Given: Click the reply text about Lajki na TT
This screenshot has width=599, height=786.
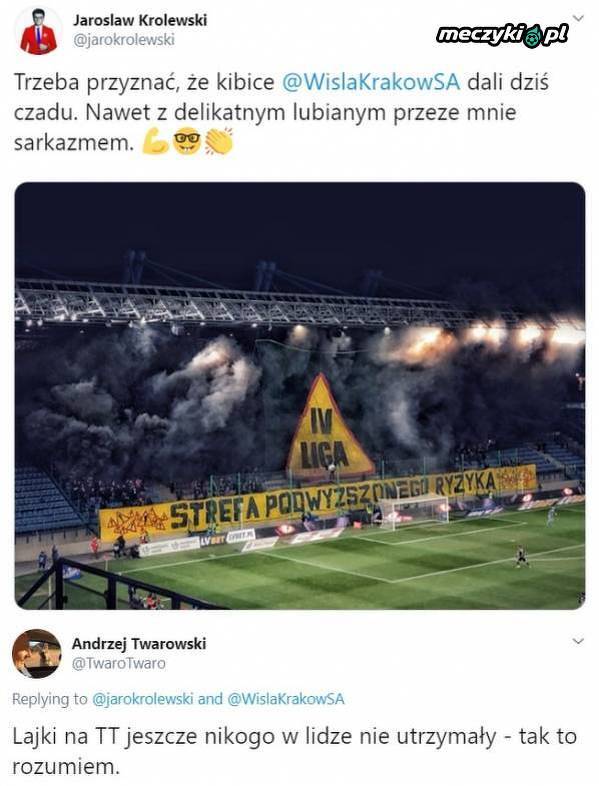Looking at the screenshot, I should coord(295,751).
